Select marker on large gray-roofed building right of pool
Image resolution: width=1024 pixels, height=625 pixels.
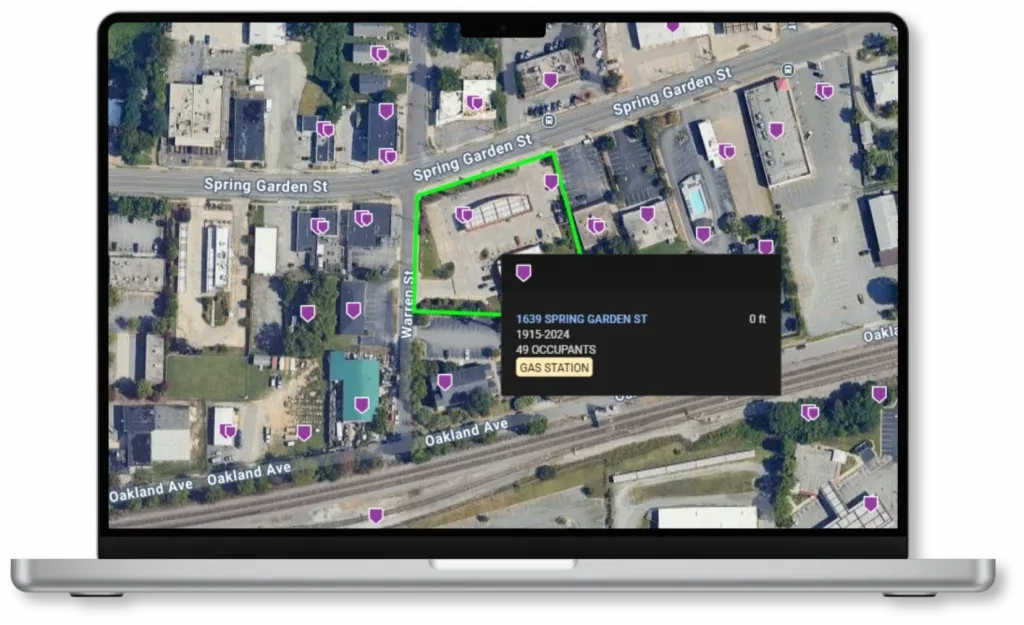pyautogui.click(x=776, y=130)
